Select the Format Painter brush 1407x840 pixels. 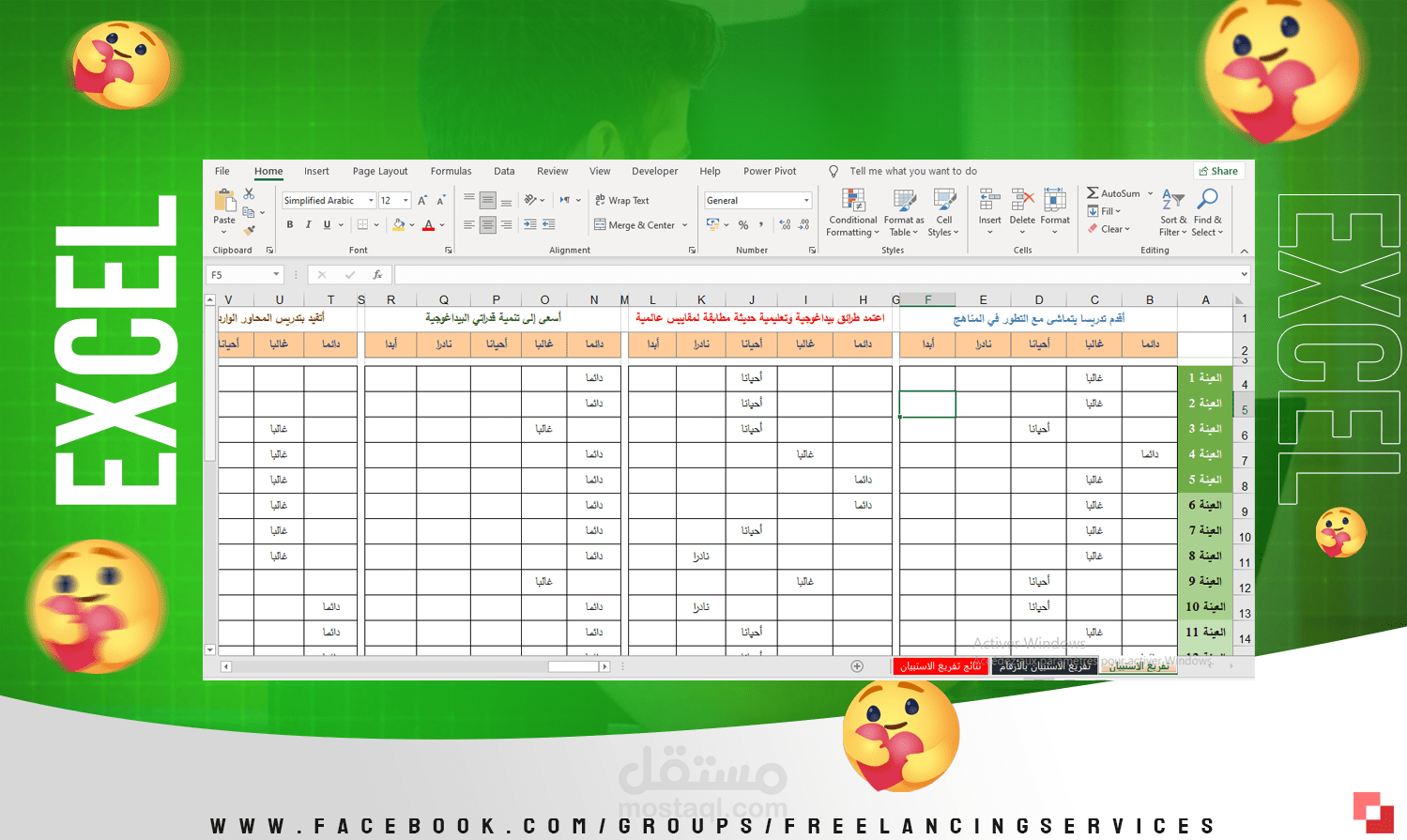click(x=249, y=230)
